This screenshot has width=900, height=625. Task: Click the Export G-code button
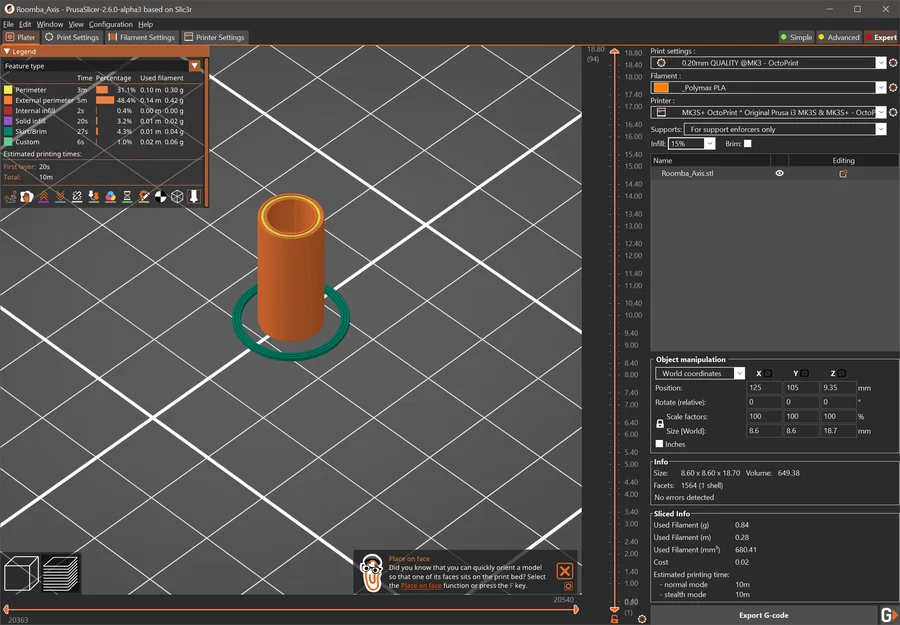(763, 615)
